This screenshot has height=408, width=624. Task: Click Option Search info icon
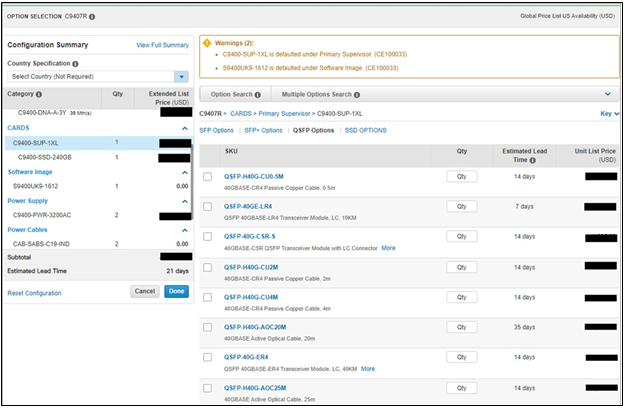tap(257, 95)
